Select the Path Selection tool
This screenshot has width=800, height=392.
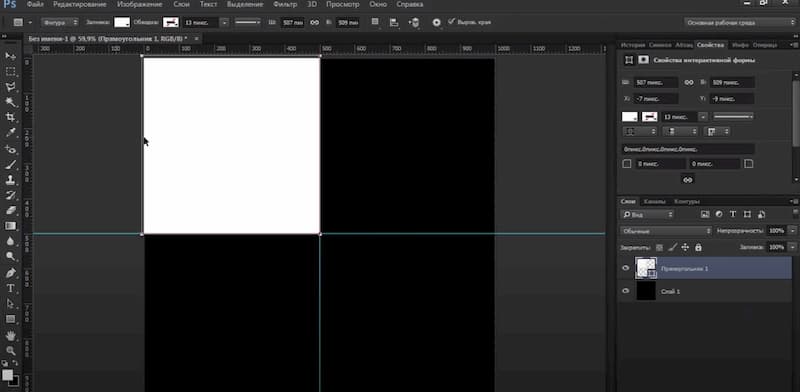click(x=10, y=304)
